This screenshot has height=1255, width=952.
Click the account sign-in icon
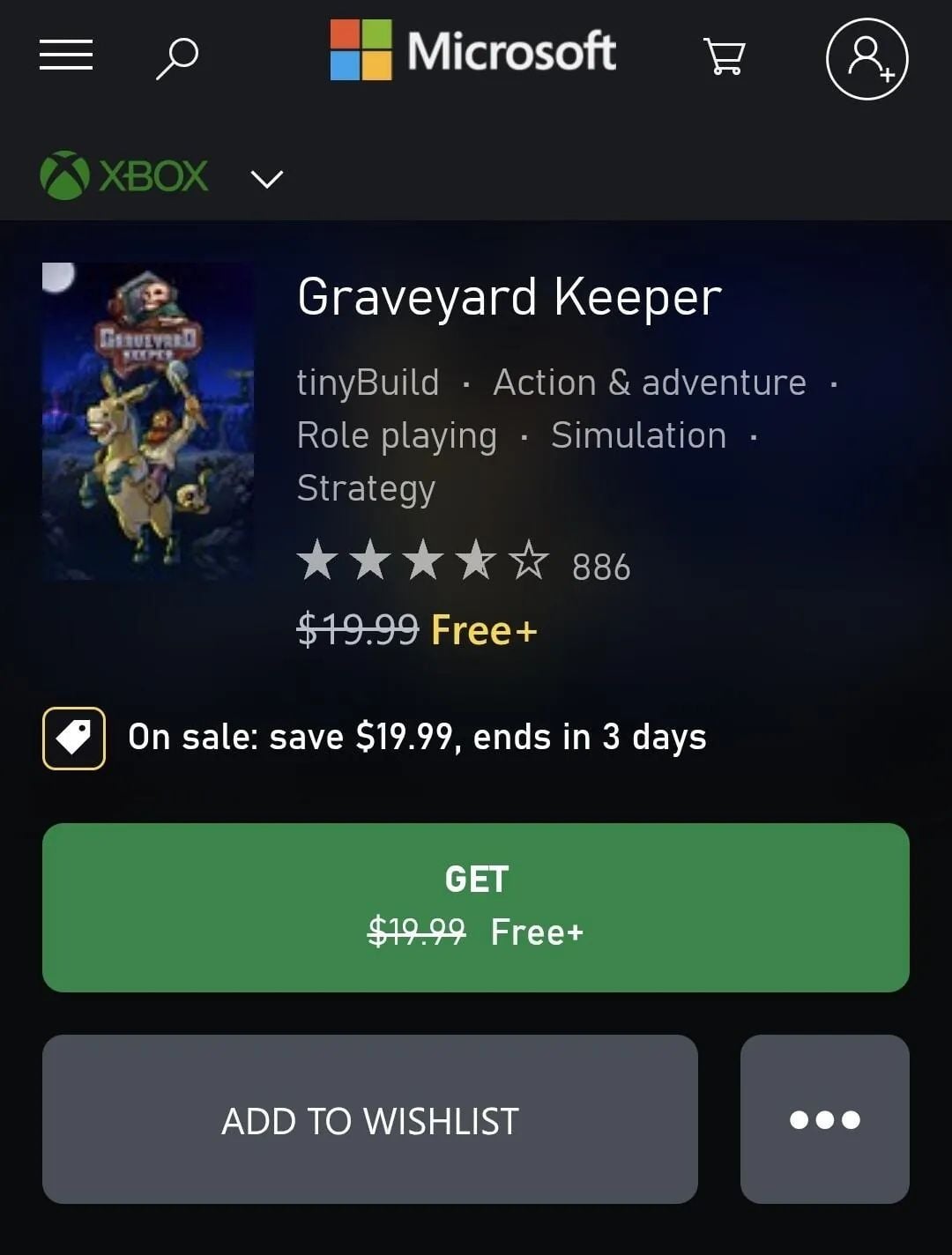point(867,59)
